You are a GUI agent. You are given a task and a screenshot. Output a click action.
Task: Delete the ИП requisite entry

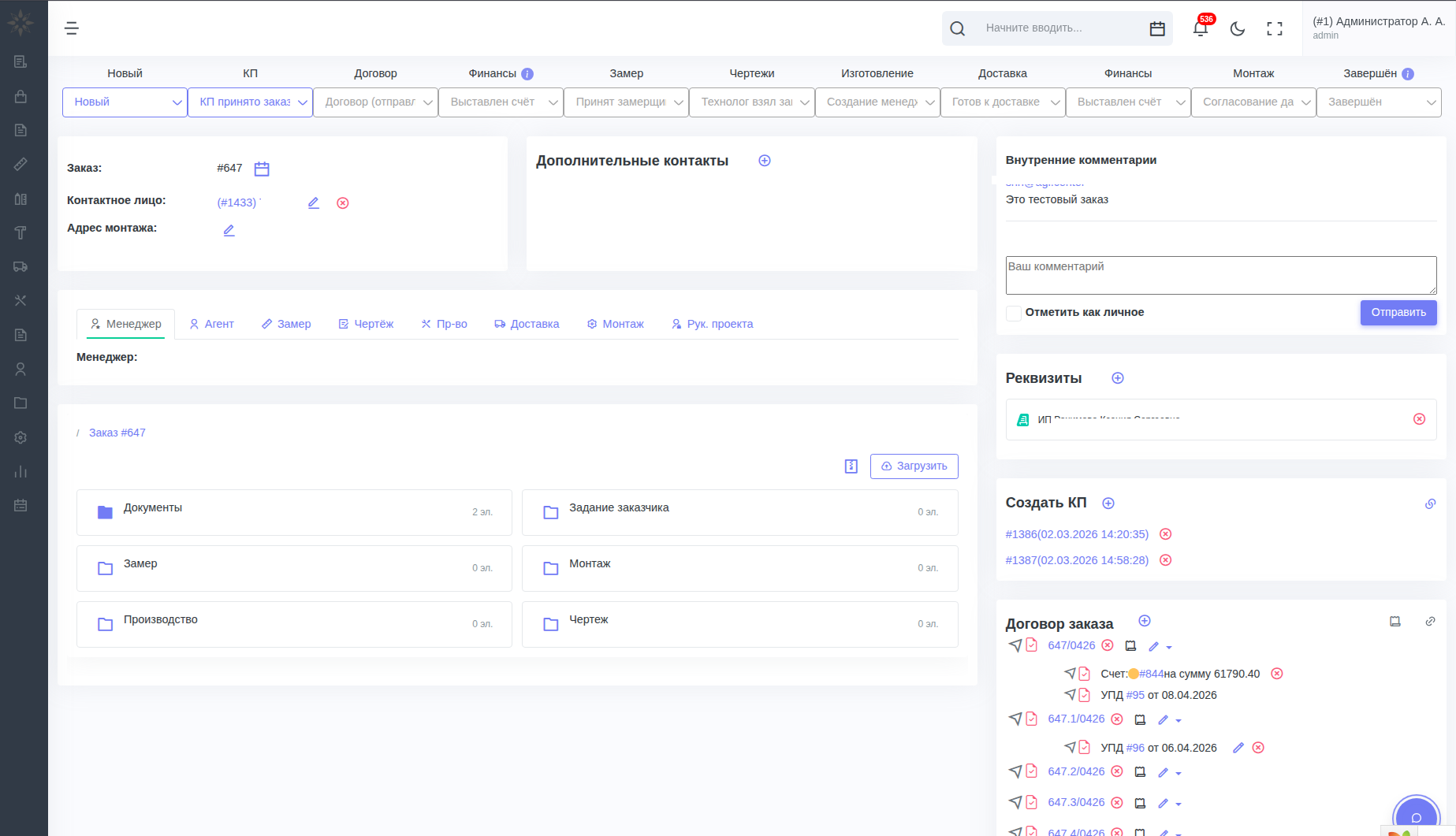[x=1420, y=419]
